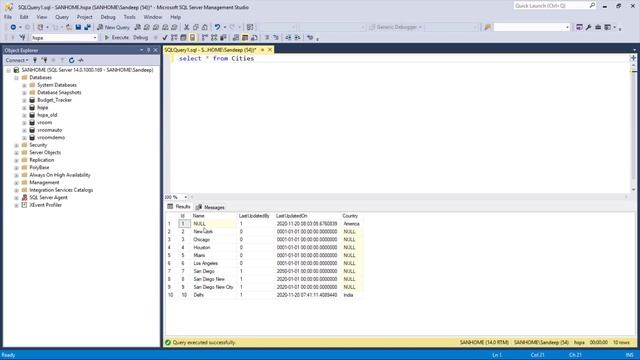
Task: Expand the Security folder
Action: pyautogui.click(x=16, y=145)
